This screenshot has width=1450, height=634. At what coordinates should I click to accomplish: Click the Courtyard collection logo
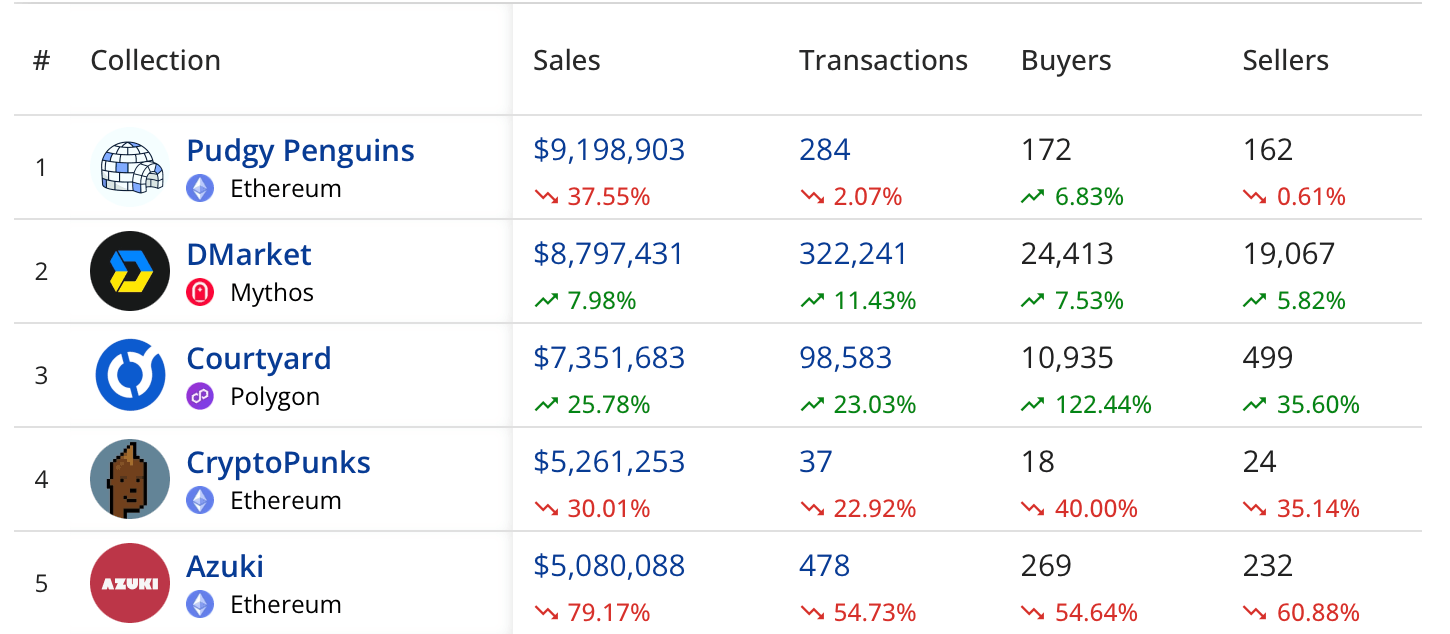130,375
